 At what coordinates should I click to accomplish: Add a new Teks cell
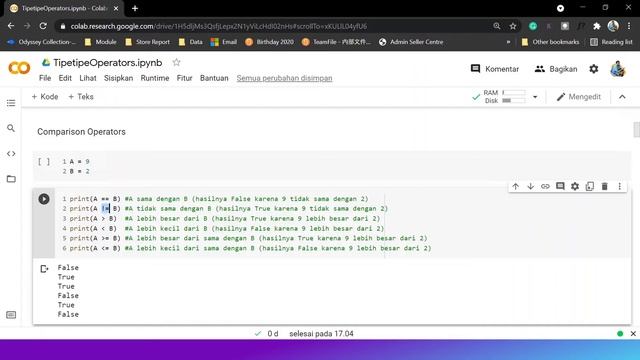(x=81, y=97)
